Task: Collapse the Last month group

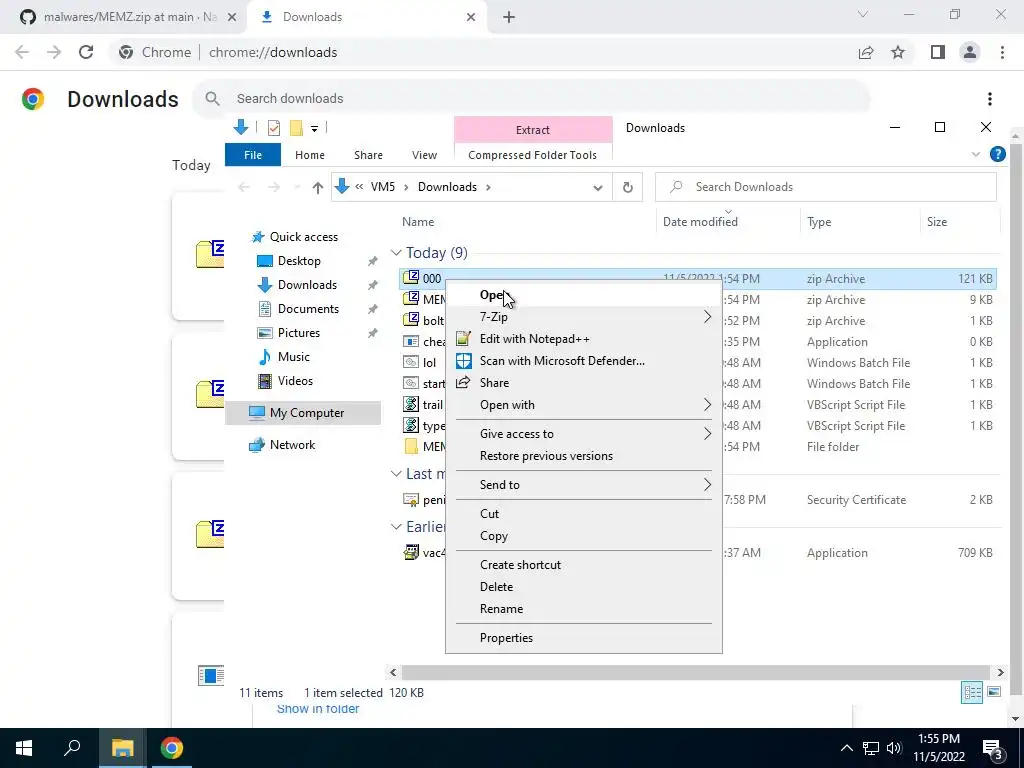Action: [x=396, y=473]
